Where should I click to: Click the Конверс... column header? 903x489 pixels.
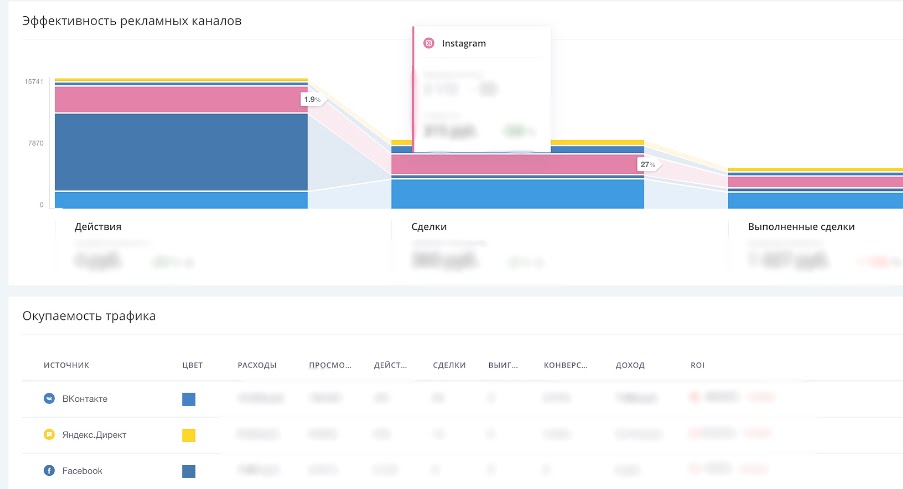[x=565, y=365]
